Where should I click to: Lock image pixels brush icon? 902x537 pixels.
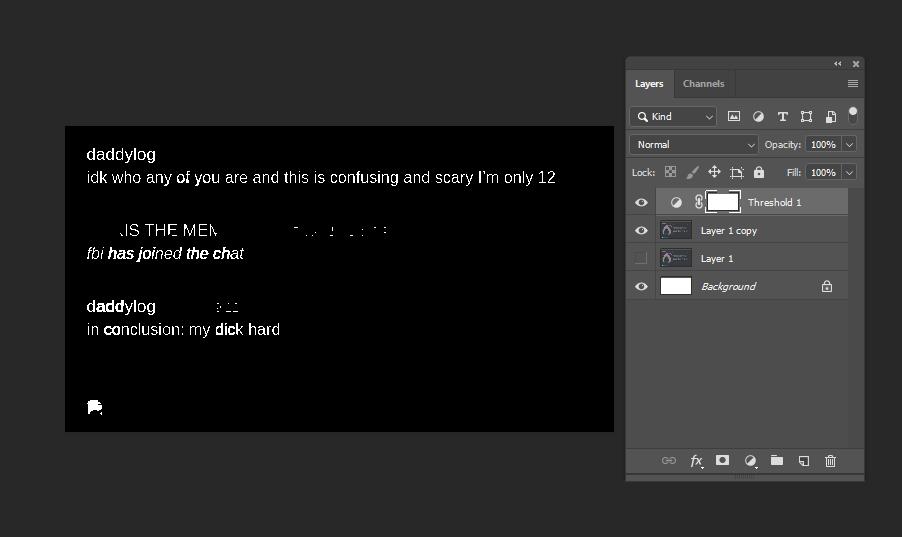click(693, 172)
